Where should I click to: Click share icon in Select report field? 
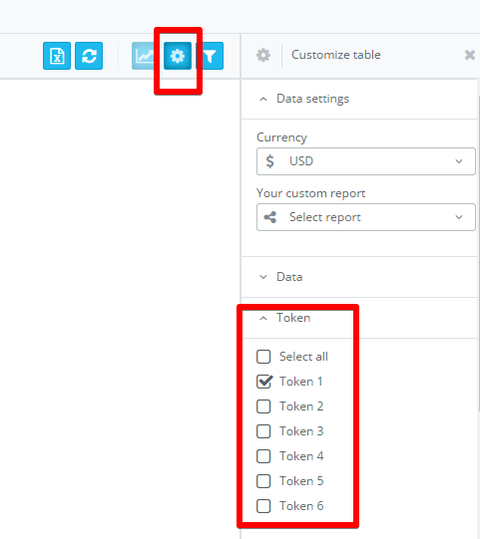pyautogui.click(x=270, y=217)
